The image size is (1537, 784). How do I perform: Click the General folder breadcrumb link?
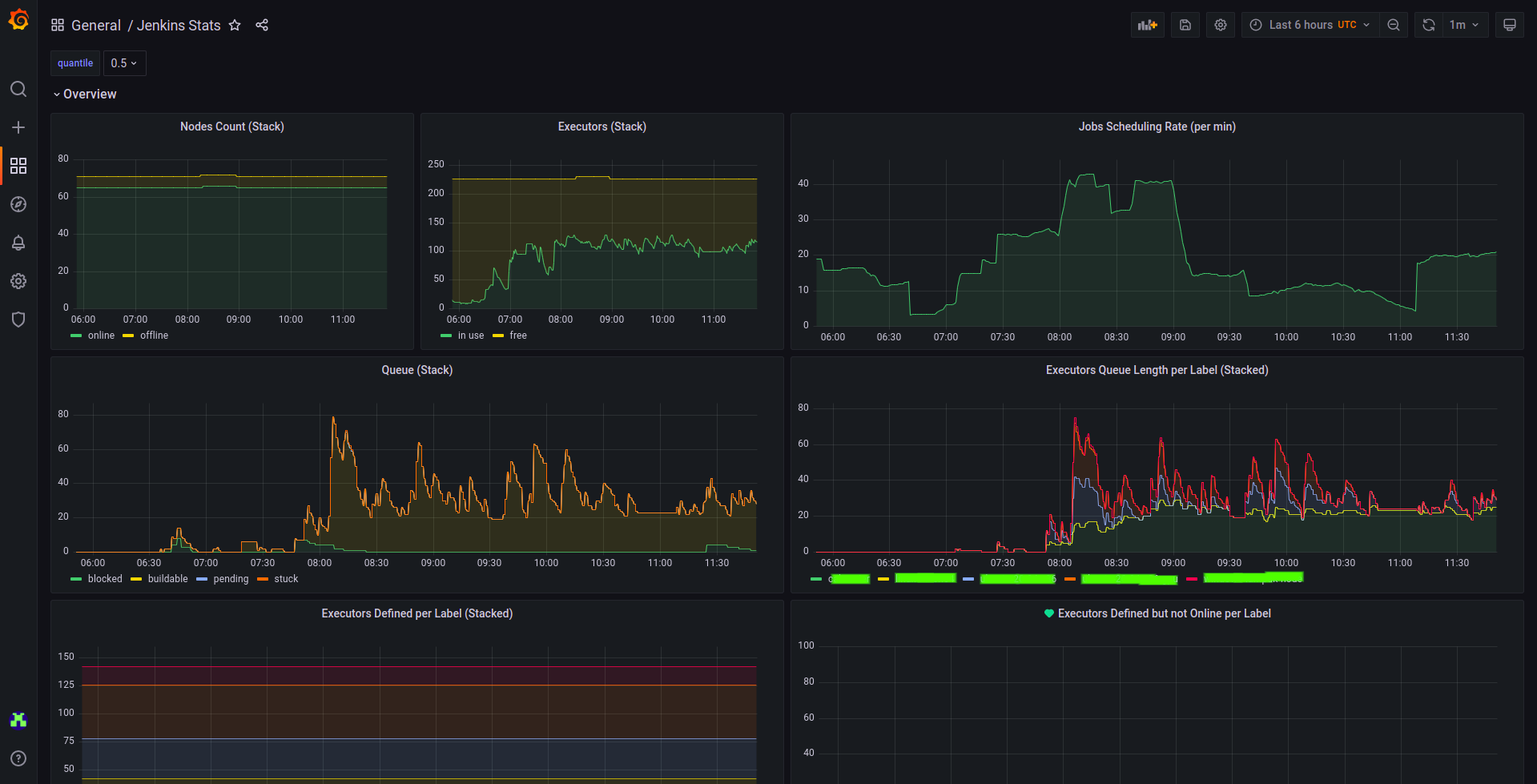pos(96,26)
